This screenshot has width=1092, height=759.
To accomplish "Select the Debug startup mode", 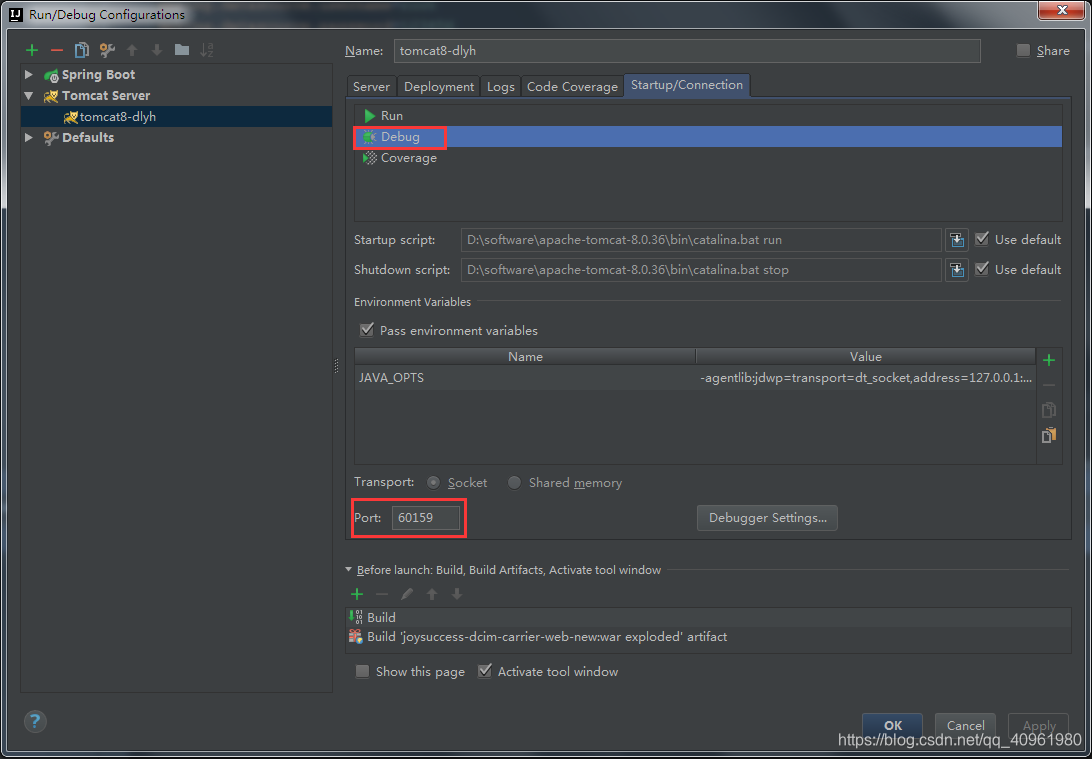I will [x=708, y=136].
